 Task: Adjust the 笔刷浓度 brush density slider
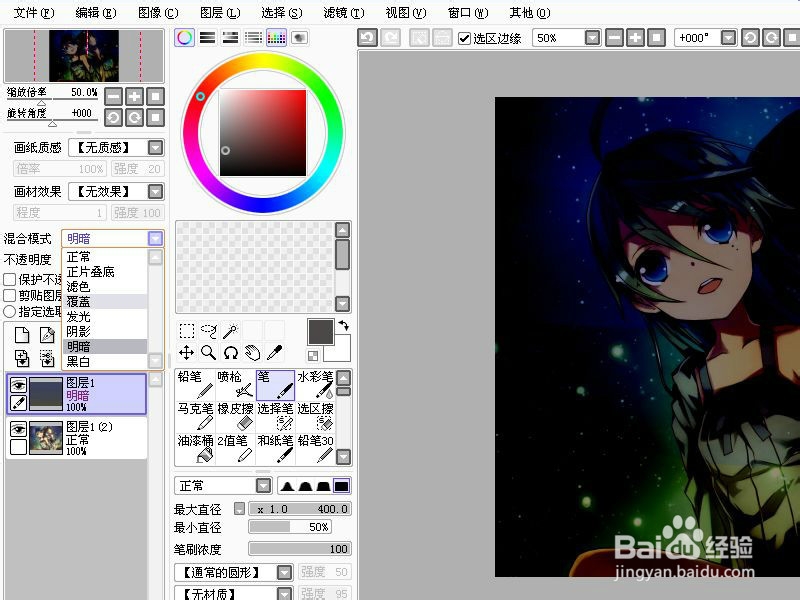tap(299, 549)
